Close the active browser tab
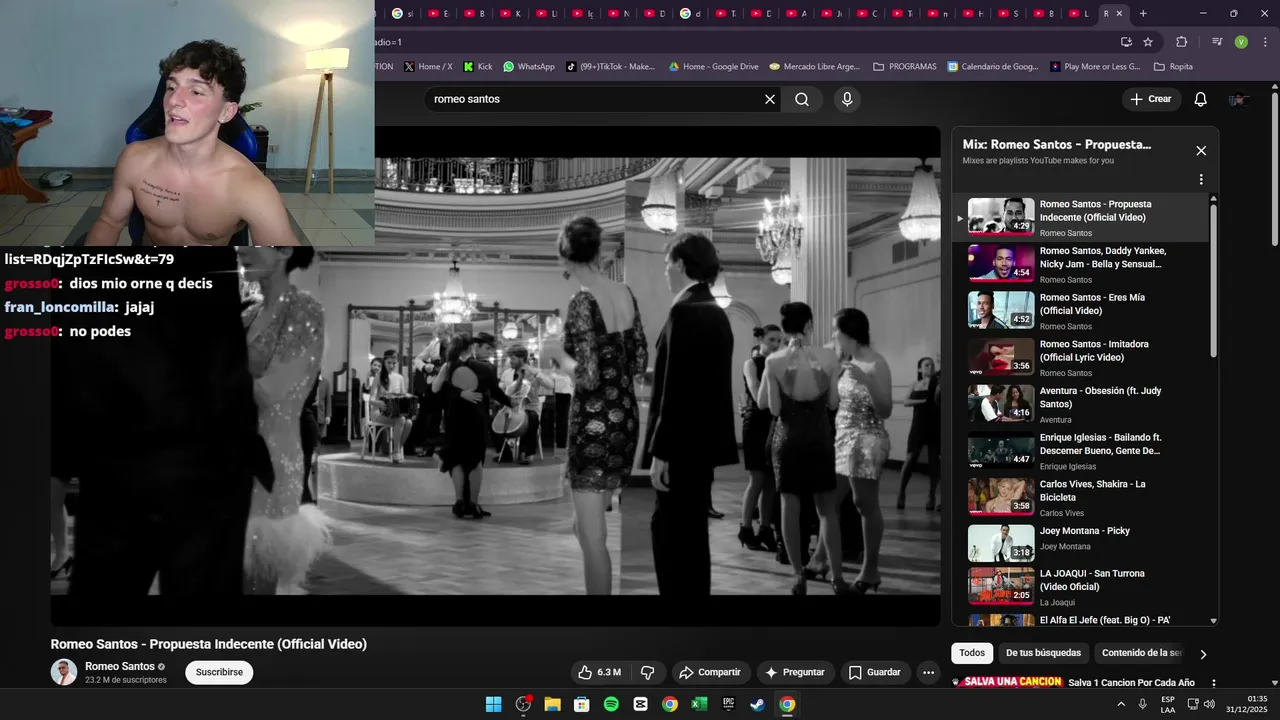The width and height of the screenshot is (1280, 720). coord(1119,13)
